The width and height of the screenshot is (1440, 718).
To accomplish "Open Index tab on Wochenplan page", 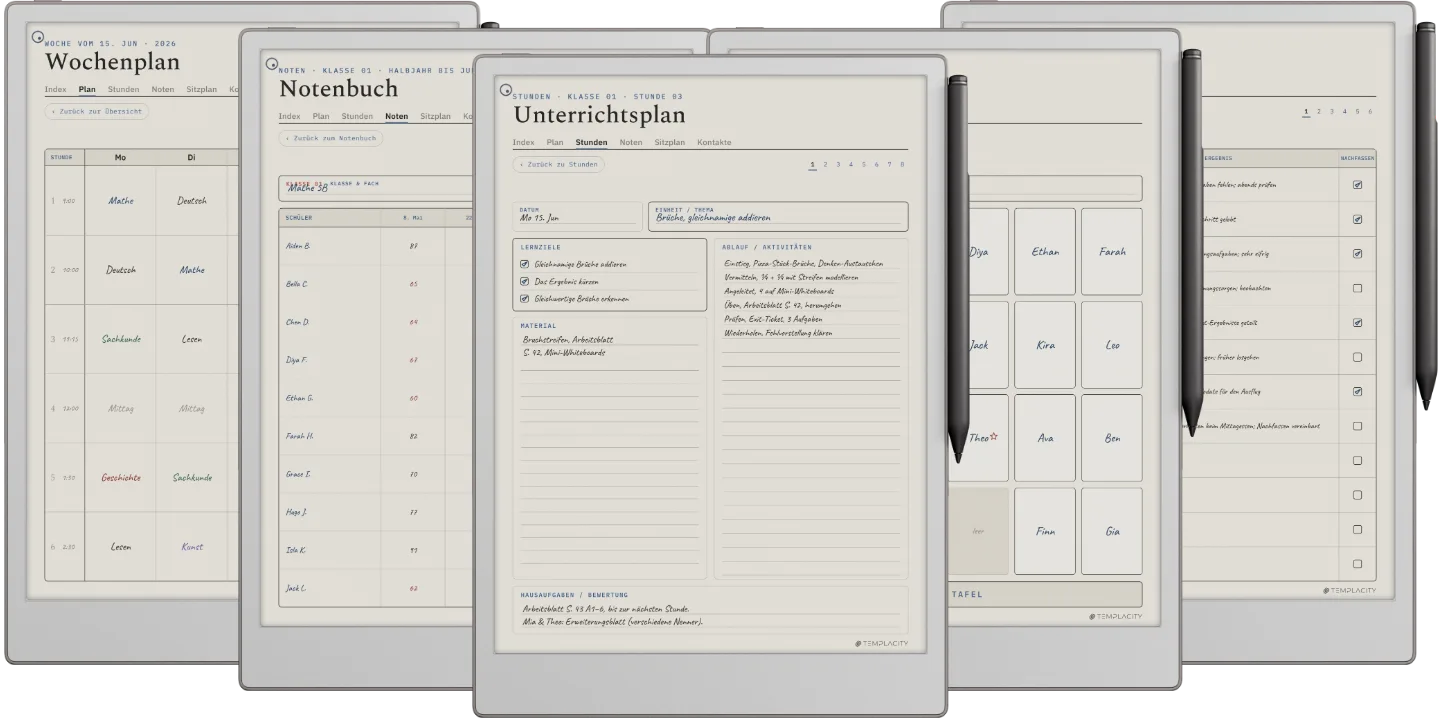I will coord(56,89).
